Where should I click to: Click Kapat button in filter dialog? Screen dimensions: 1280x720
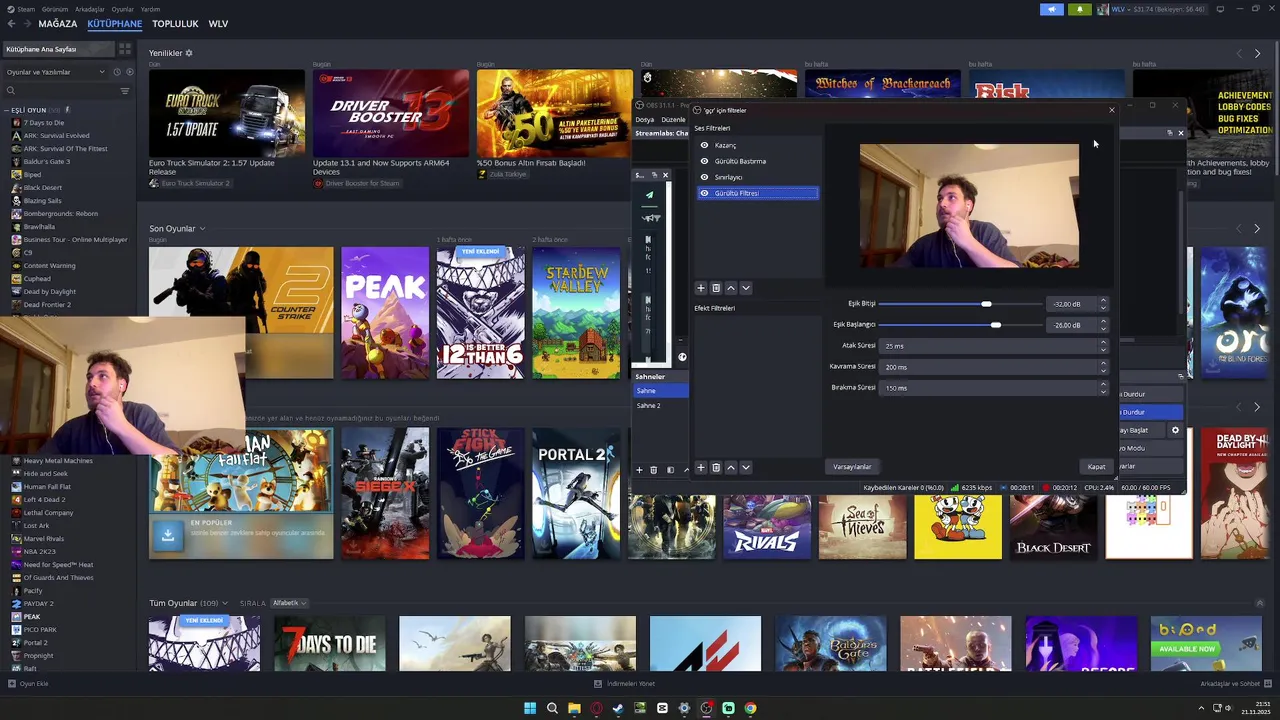click(x=1096, y=467)
